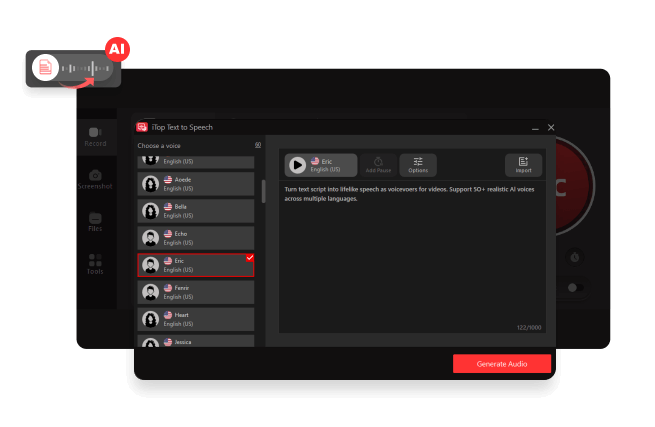Click the selected Eric voice checkmark
Viewport: 655px width, 427px height.
pyautogui.click(x=249, y=258)
